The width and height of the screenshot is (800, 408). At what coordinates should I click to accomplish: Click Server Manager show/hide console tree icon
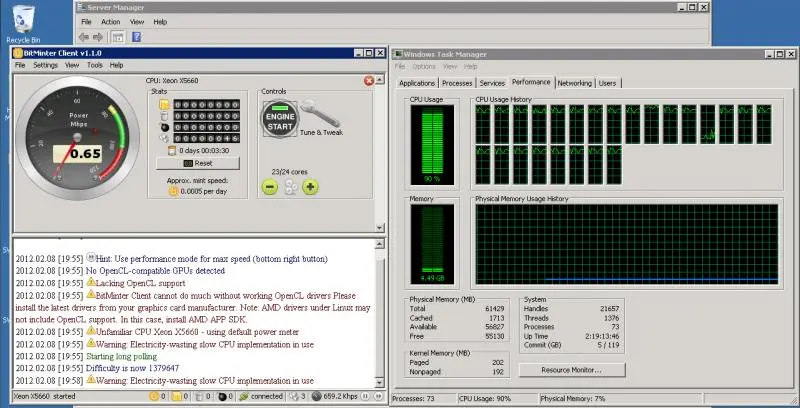[118, 37]
